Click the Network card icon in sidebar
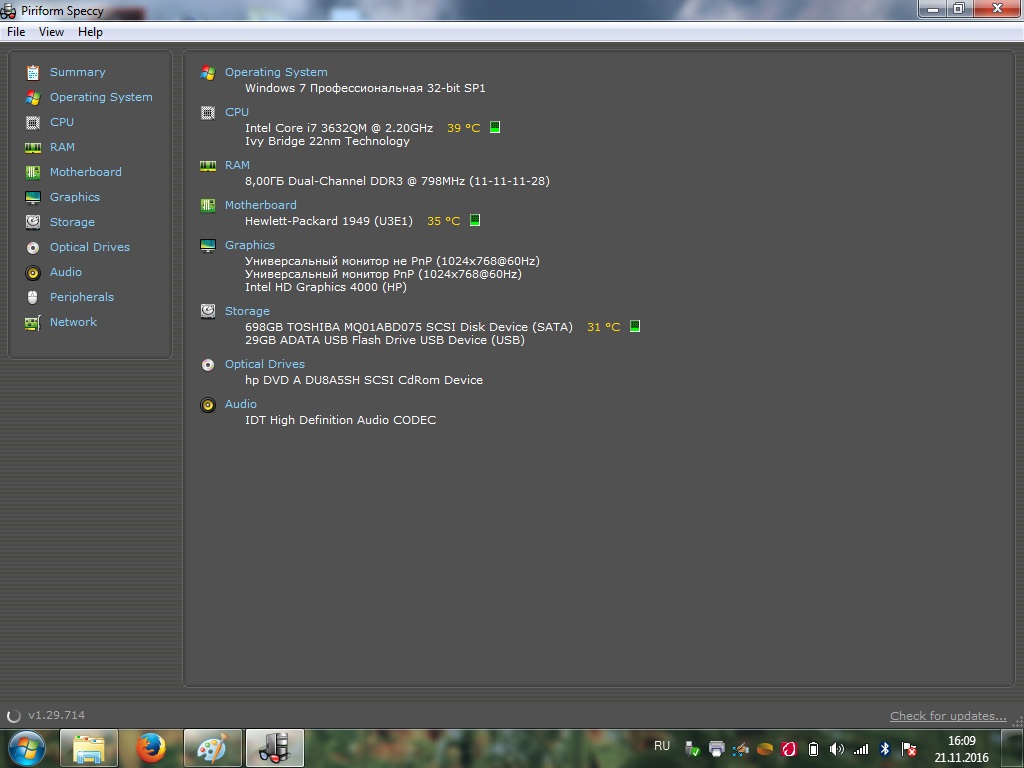The image size is (1024, 768). tap(33, 323)
